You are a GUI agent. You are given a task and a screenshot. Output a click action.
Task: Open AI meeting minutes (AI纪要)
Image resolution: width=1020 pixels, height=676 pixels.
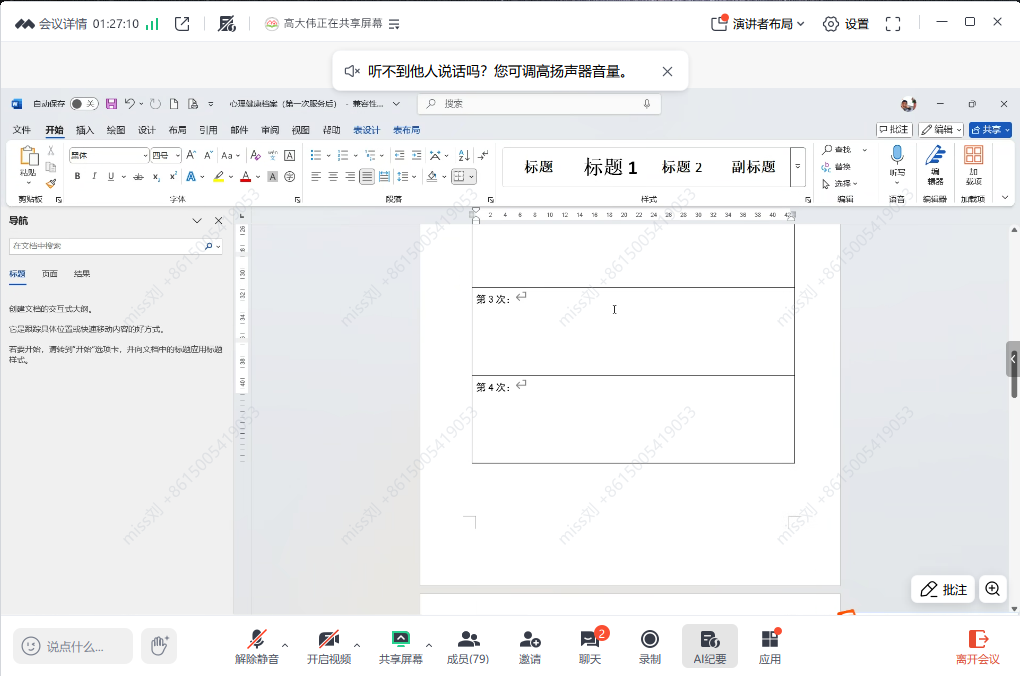(709, 645)
